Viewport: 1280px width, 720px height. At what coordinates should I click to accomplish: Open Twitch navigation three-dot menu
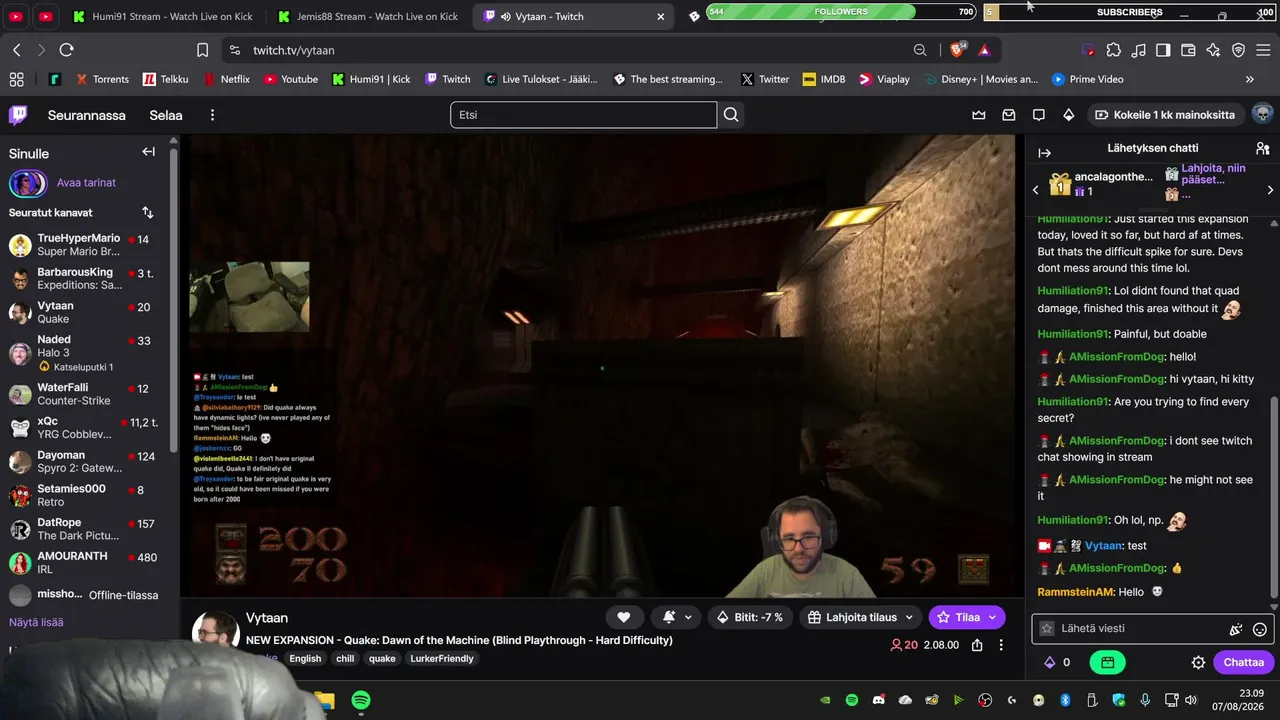(212, 115)
